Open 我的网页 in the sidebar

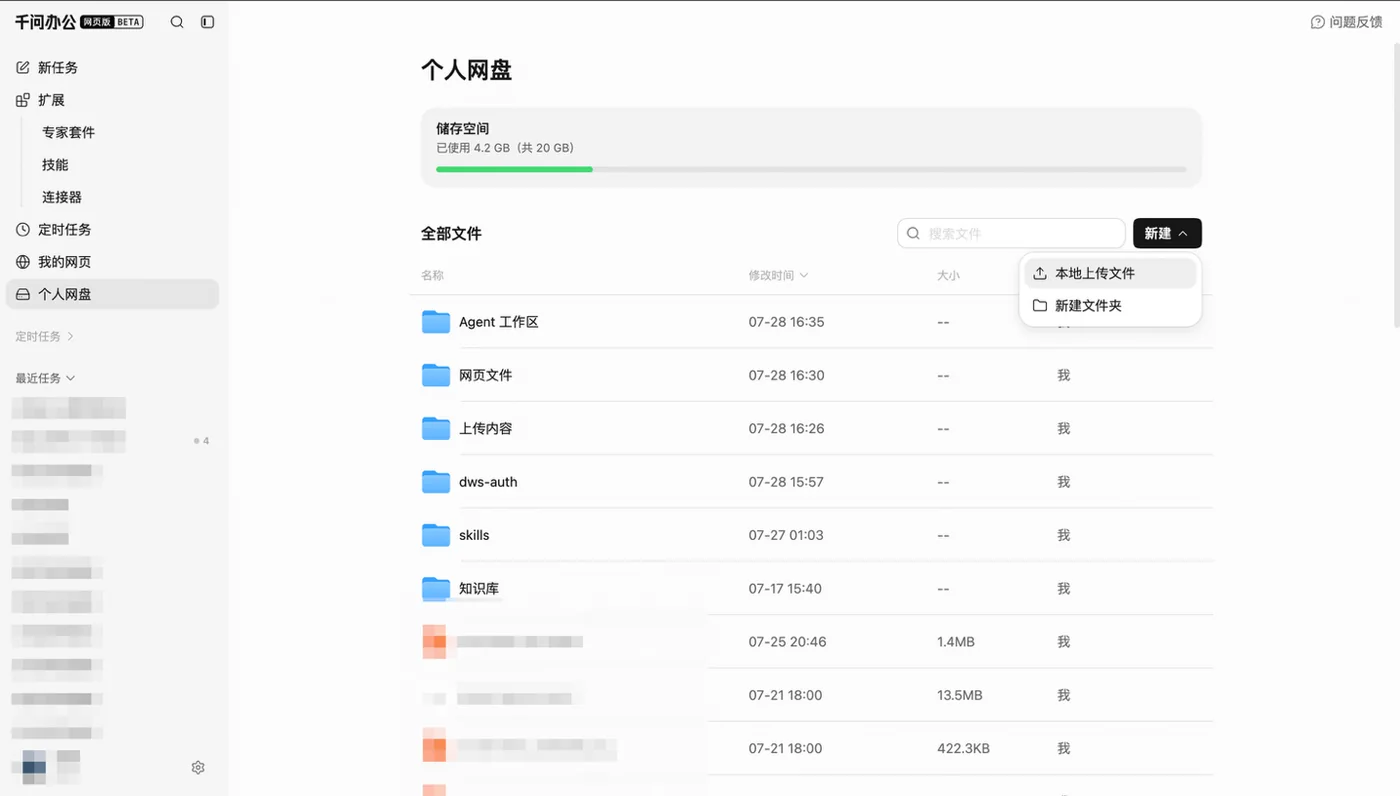[112, 262]
